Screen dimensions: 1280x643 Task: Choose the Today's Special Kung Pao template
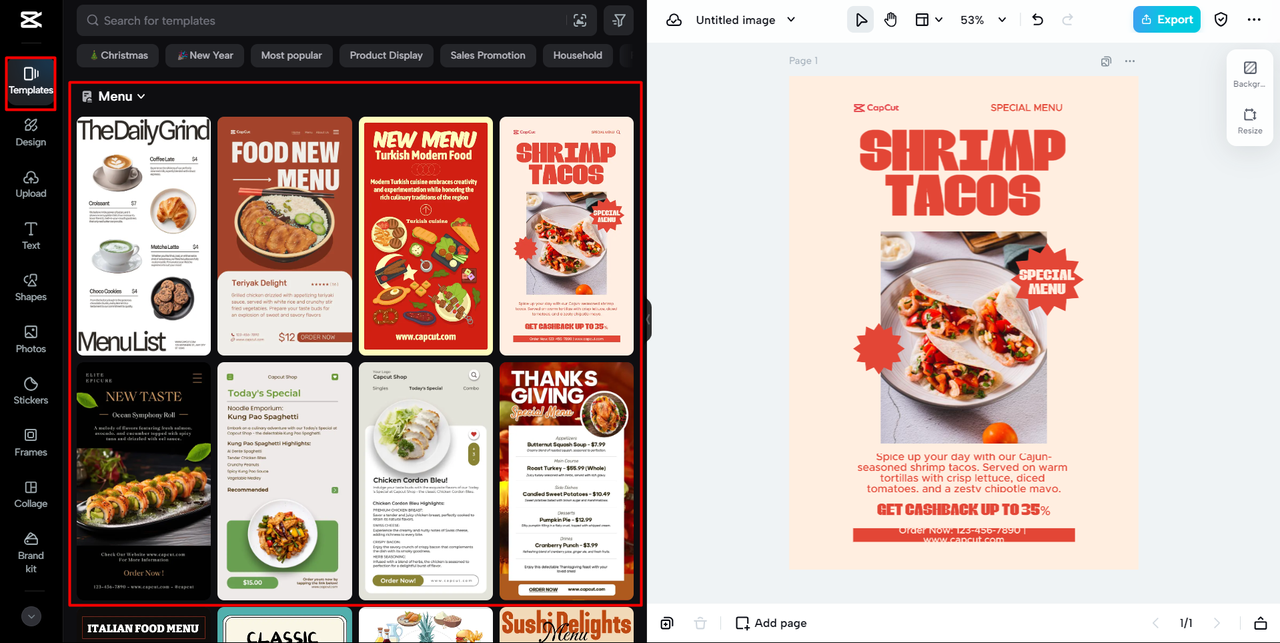coord(285,481)
